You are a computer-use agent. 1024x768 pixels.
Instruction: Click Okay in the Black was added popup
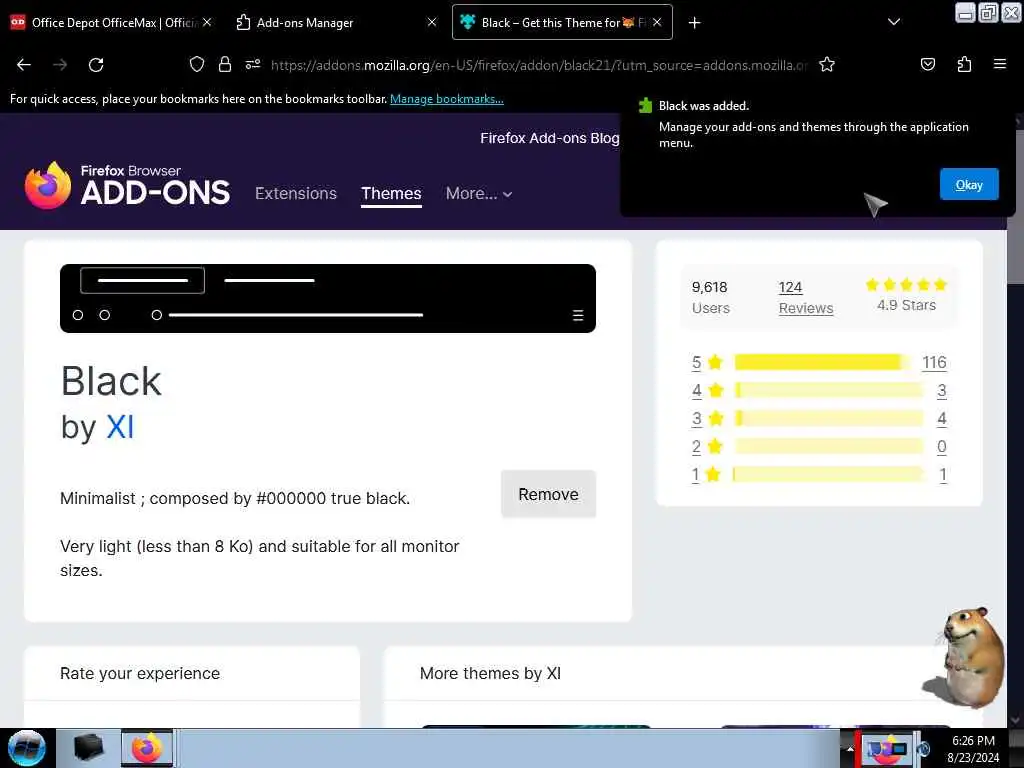click(x=968, y=185)
